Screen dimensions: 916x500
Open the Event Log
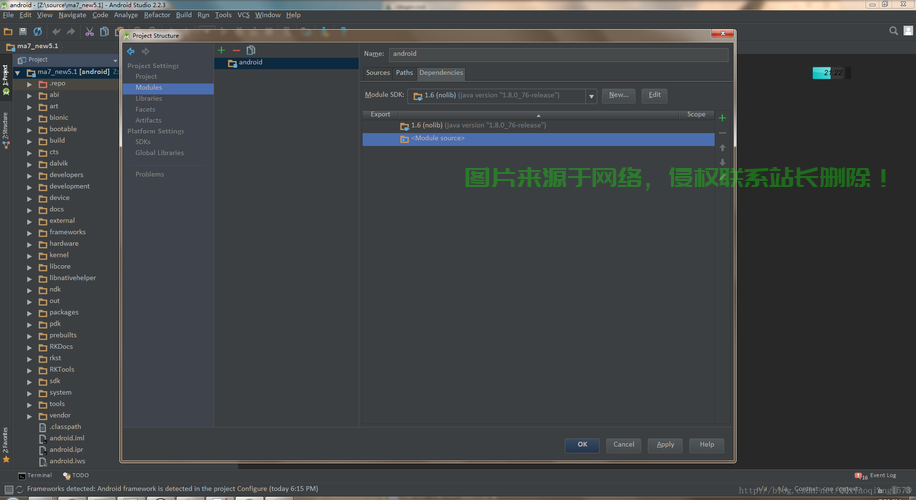click(x=875, y=475)
